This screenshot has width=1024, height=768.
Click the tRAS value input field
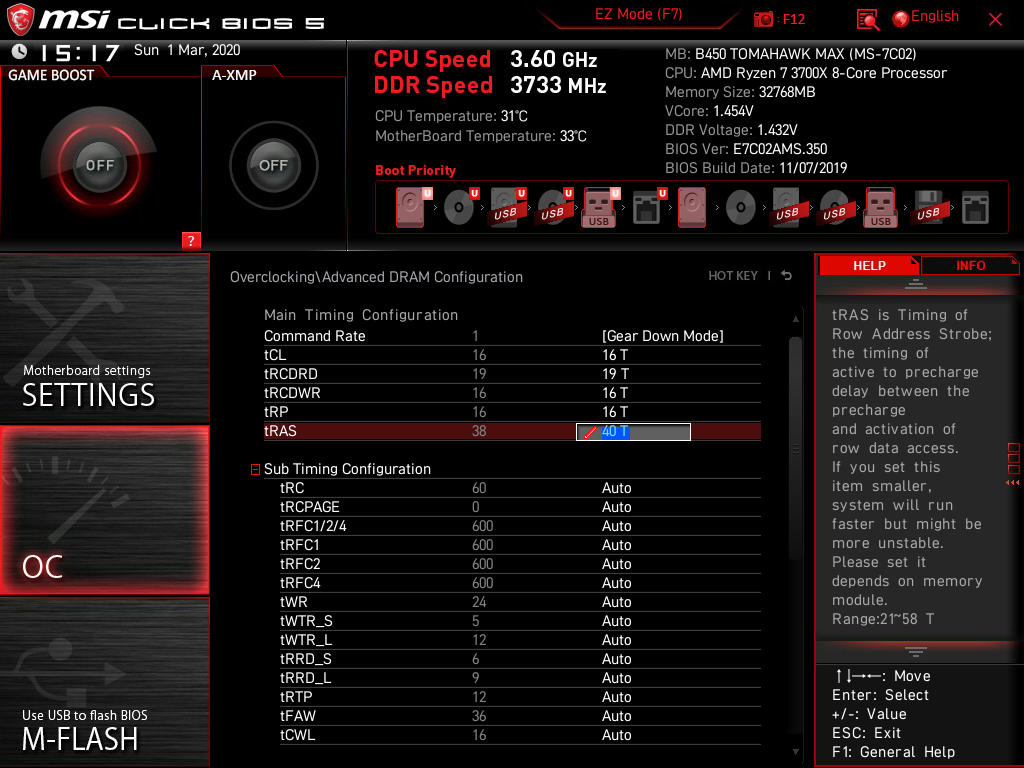[633, 432]
